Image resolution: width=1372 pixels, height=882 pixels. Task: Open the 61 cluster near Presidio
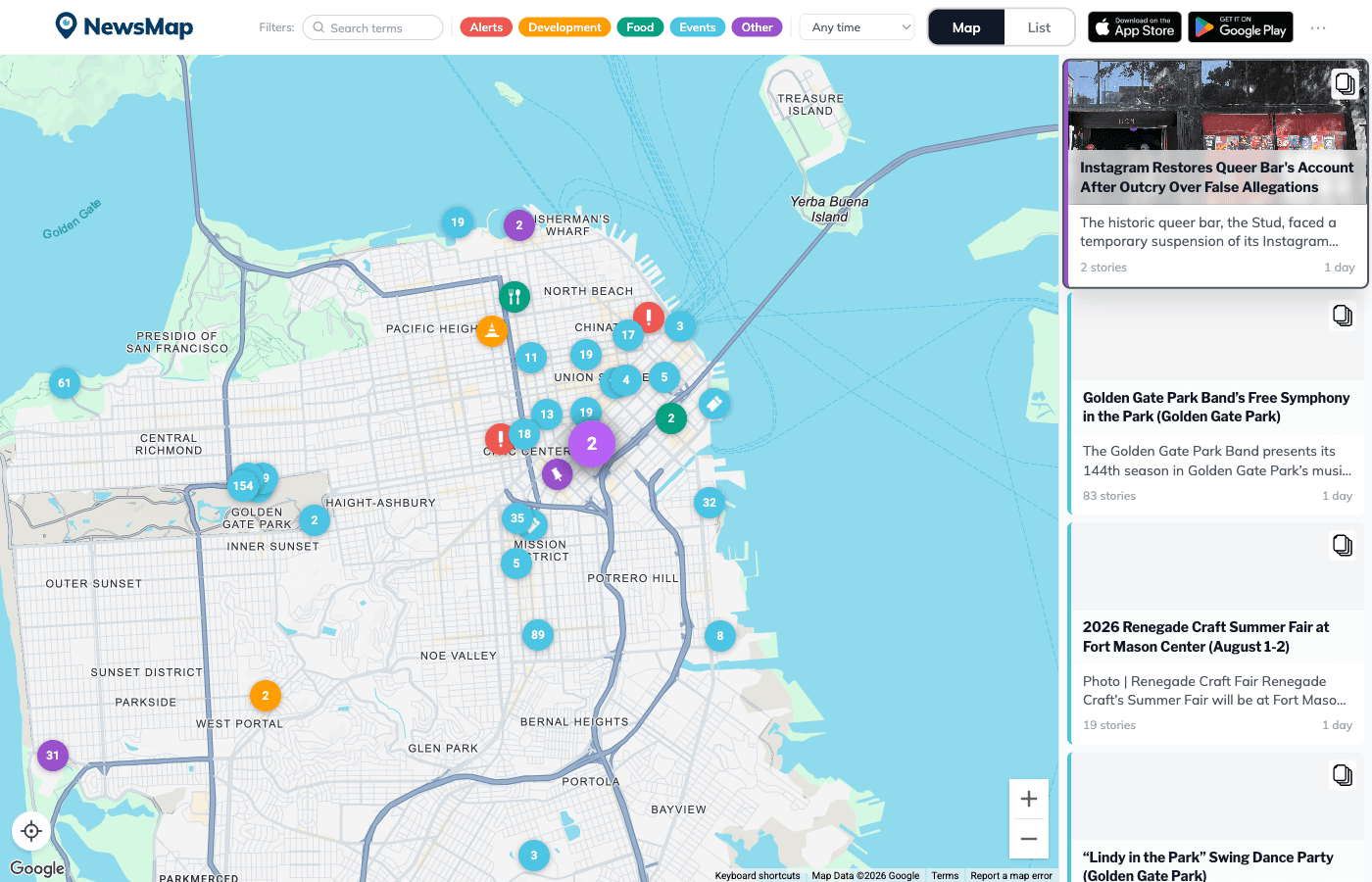coord(65,383)
